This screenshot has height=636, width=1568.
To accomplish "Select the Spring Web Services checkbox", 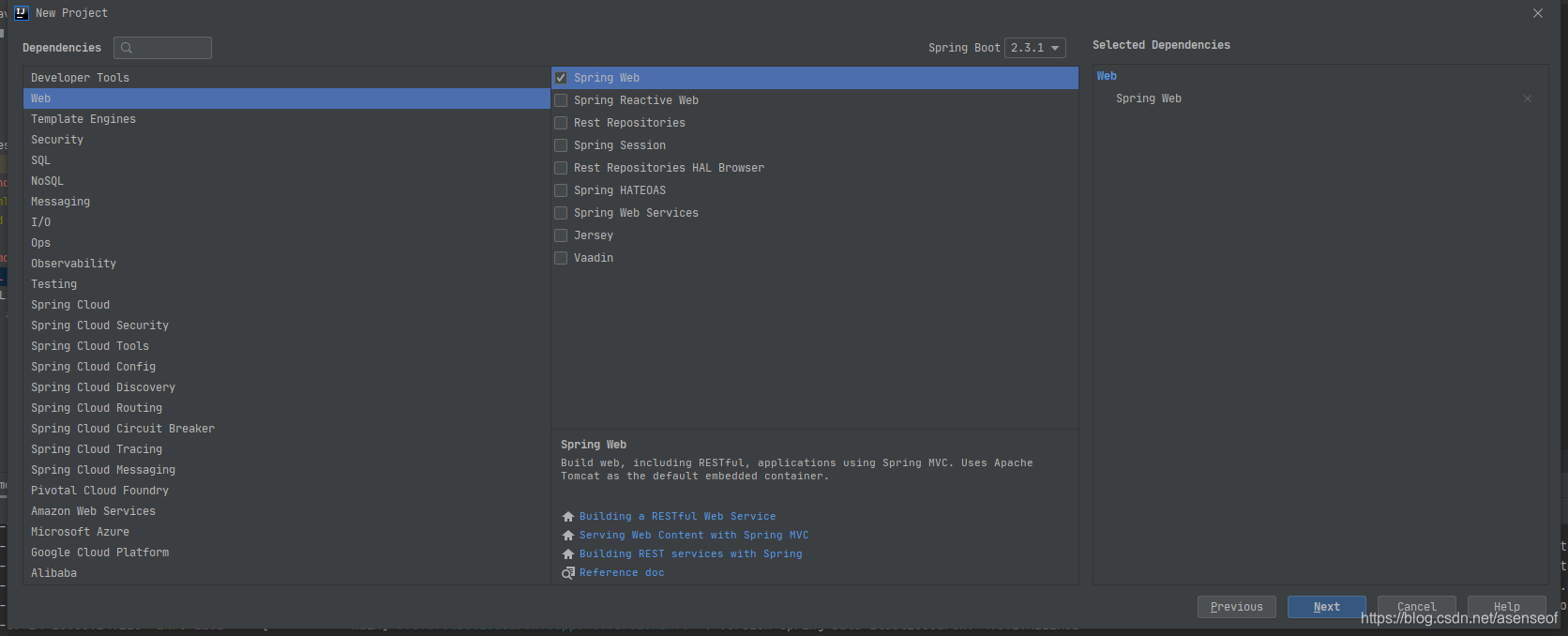I will 561,213.
